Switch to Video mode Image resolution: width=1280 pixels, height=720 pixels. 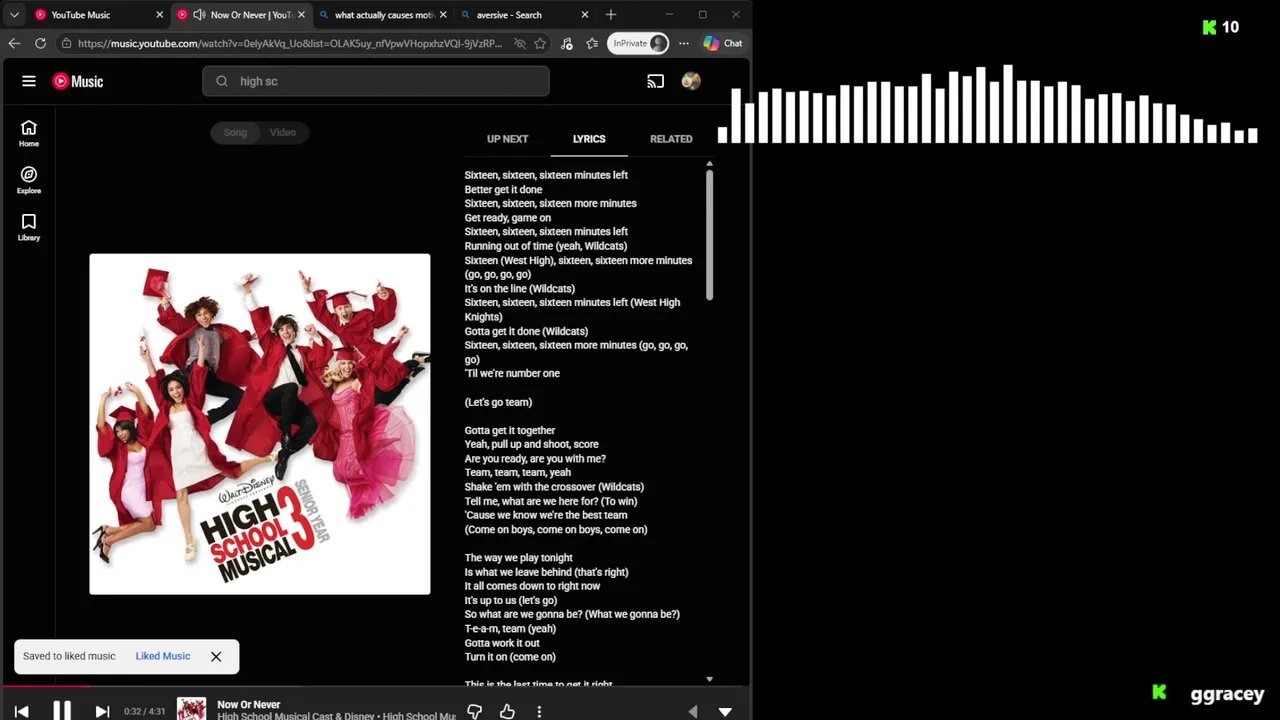[x=283, y=132]
